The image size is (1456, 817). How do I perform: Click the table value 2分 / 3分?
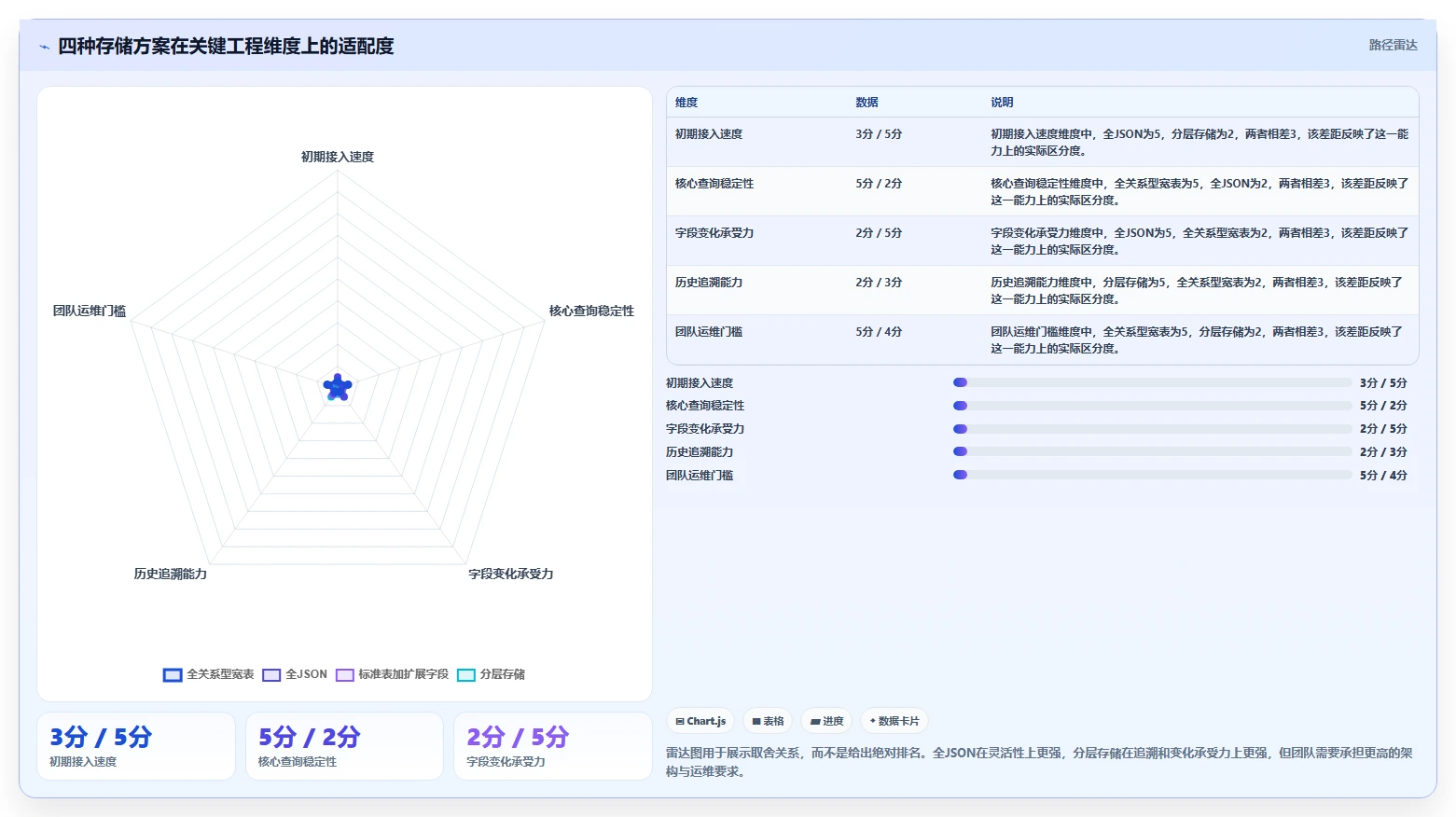pos(879,283)
